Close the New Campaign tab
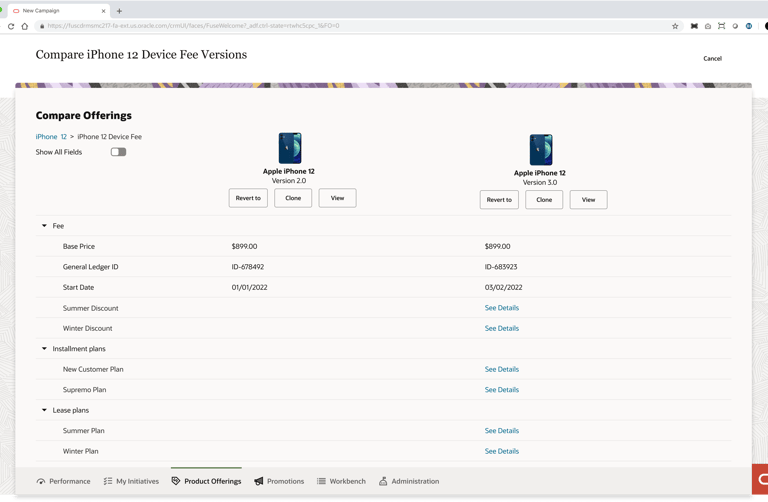The height and width of the screenshot is (502, 768). (103, 11)
